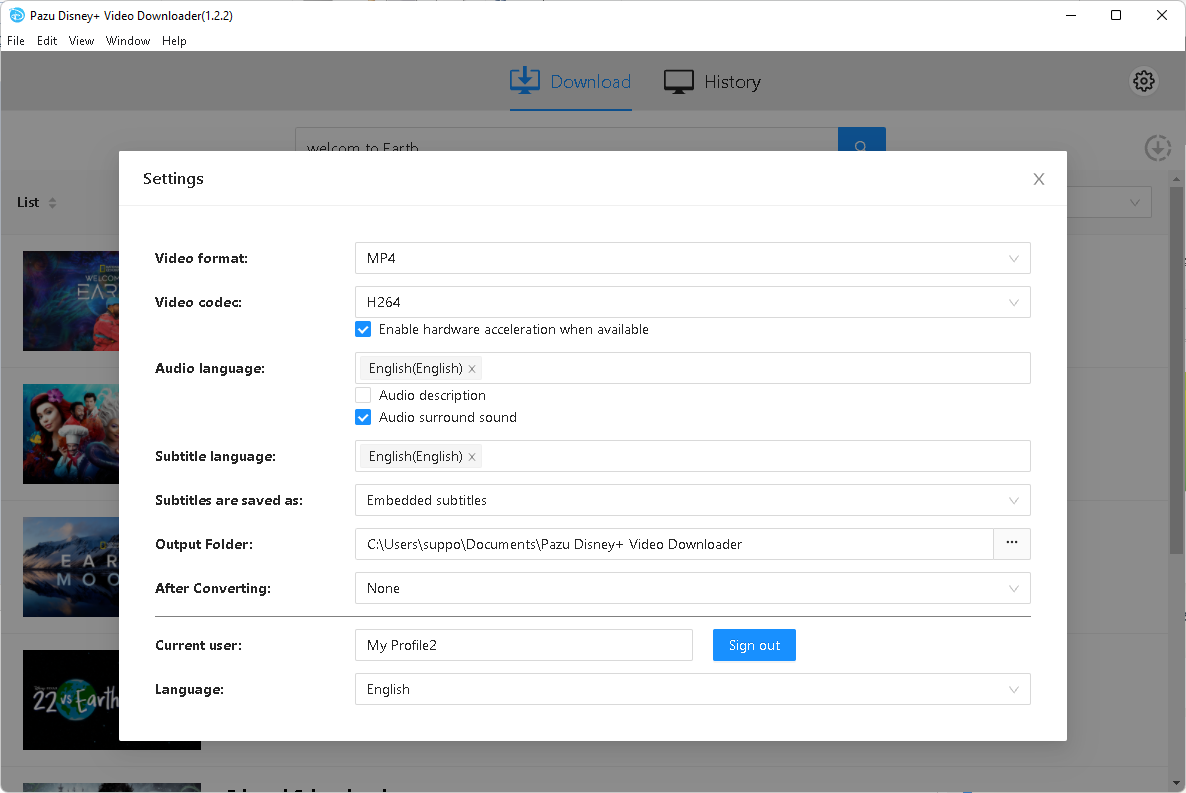Toggle Enable hardware acceleration checkbox
The width and height of the screenshot is (1186, 793).
point(363,329)
